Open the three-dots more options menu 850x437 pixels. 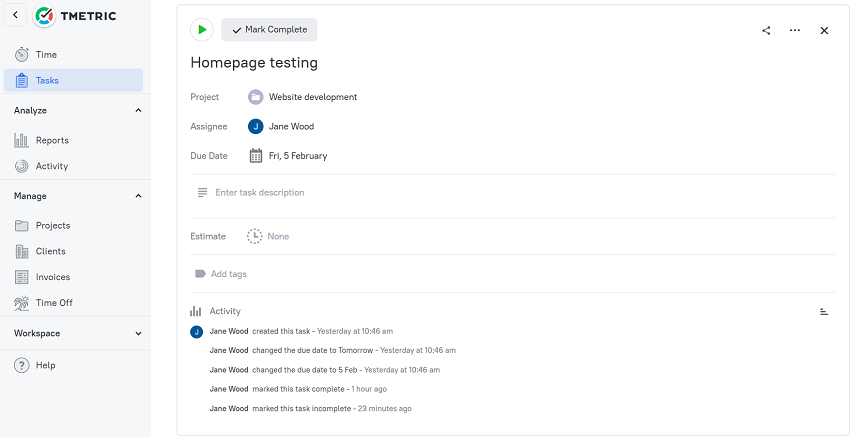click(x=795, y=30)
